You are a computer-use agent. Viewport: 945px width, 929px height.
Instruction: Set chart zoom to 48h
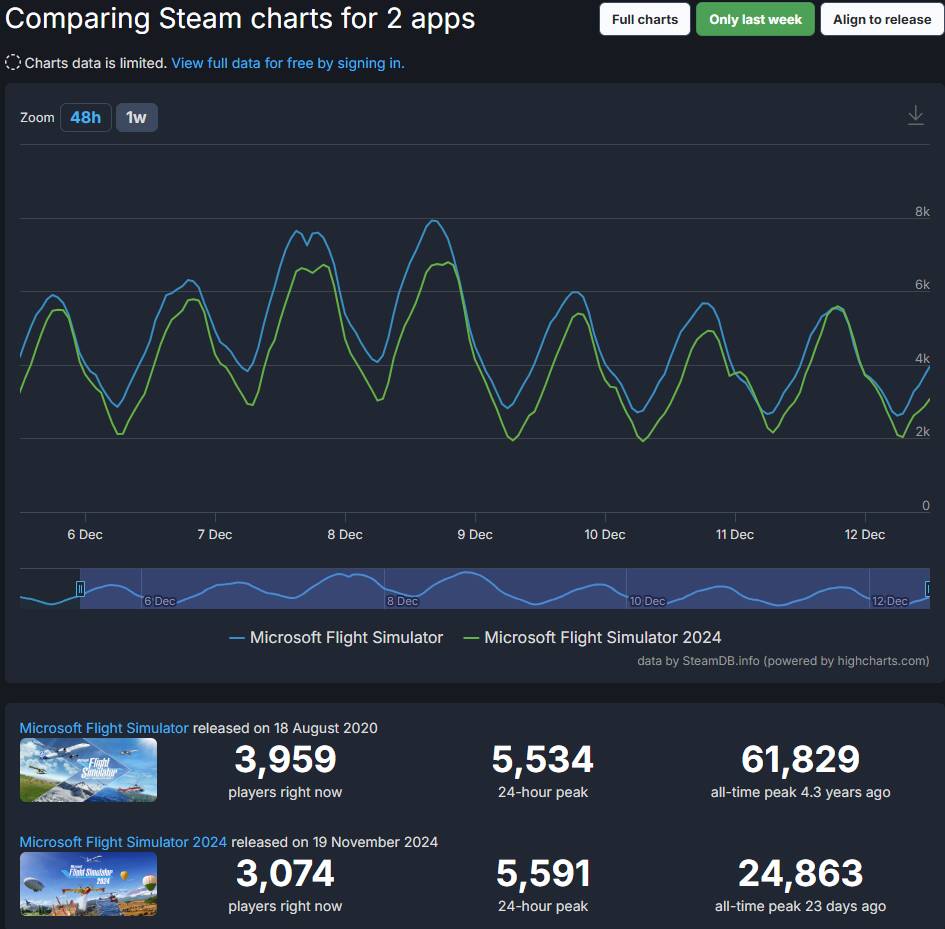[x=86, y=117]
